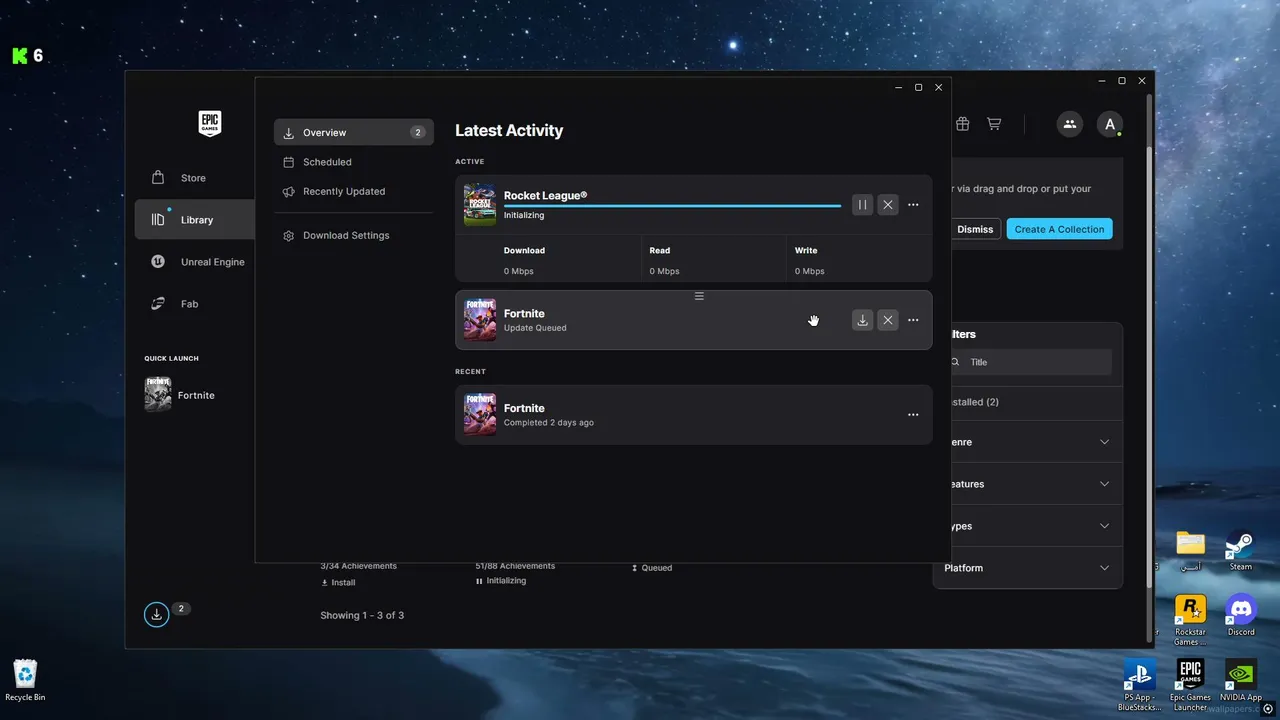Click the Initializing status in the library
The width and height of the screenshot is (1280, 720).
[501, 580]
